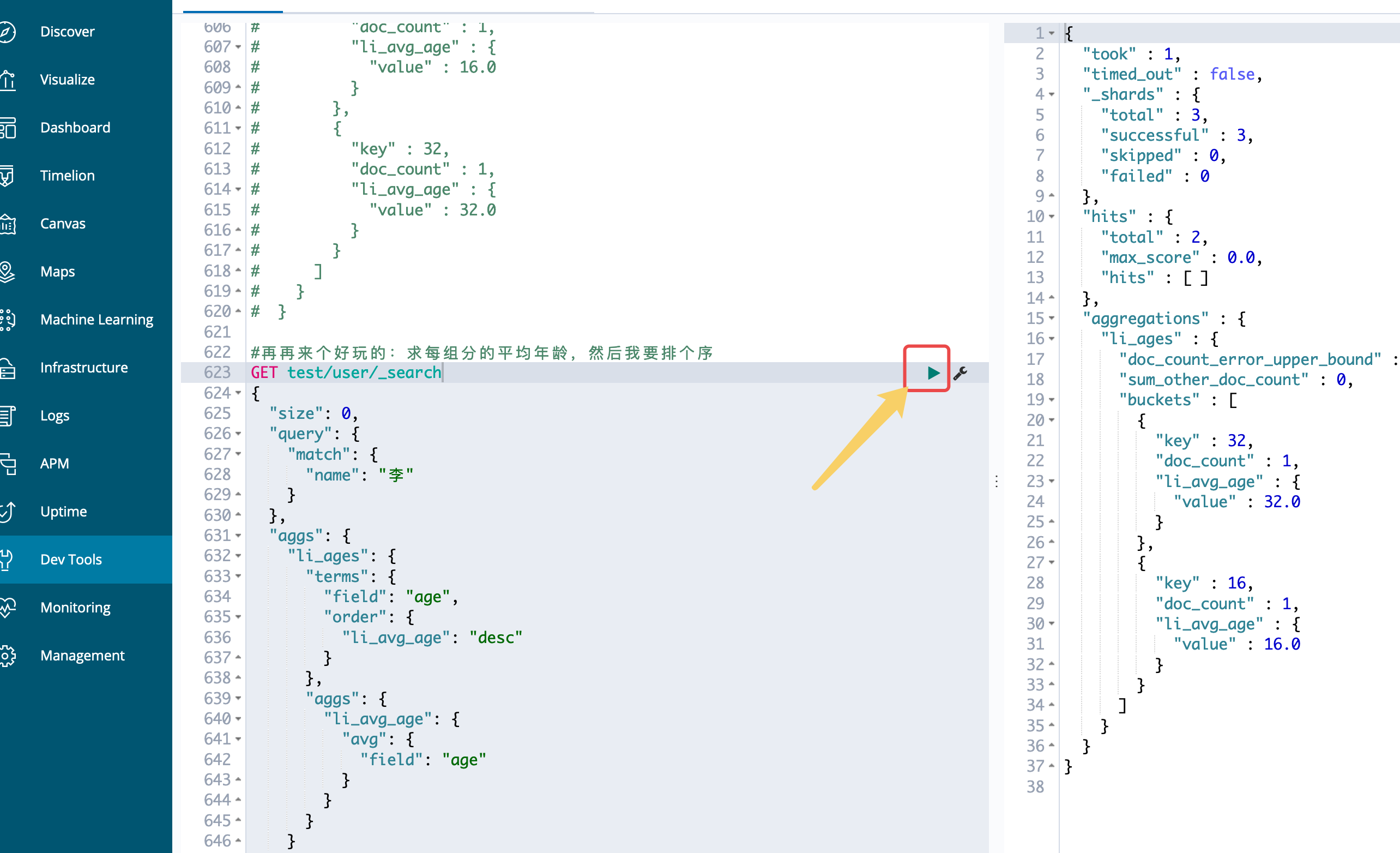Collapse the block at editor line 624
1400x853 pixels.
click(238, 393)
